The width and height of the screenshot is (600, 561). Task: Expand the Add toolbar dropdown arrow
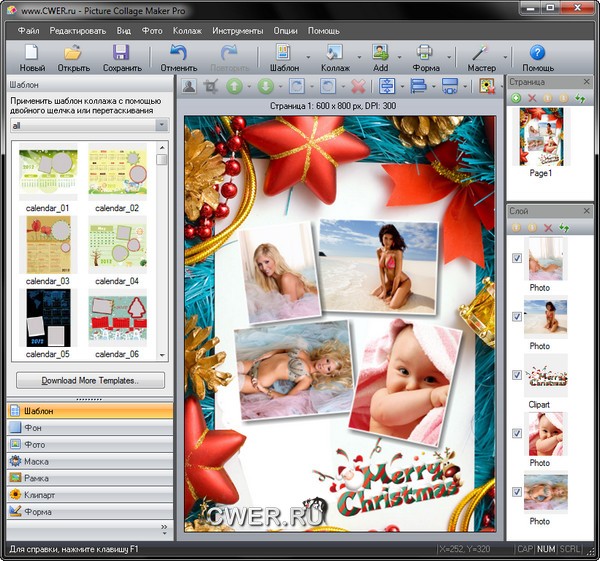tap(398, 54)
